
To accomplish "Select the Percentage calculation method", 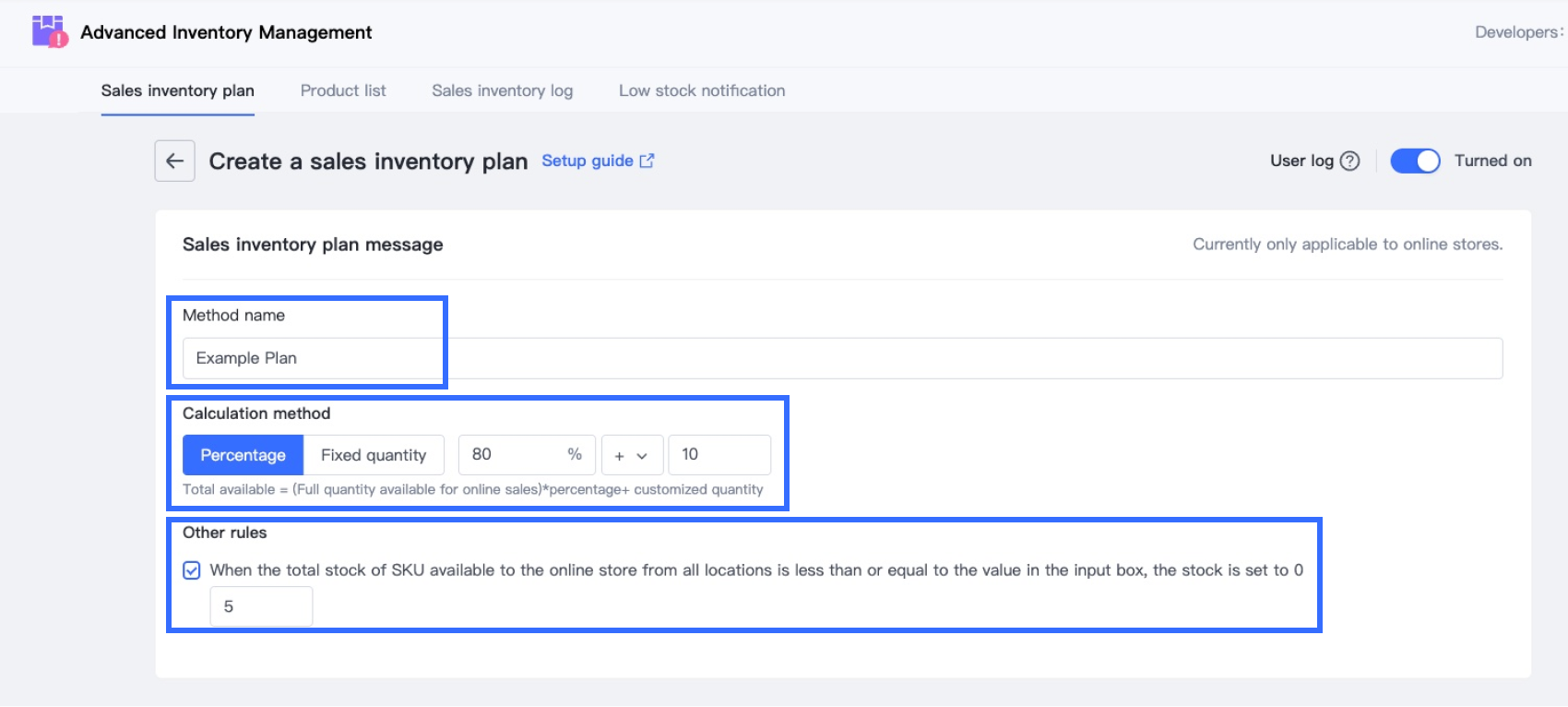I will 243,455.
